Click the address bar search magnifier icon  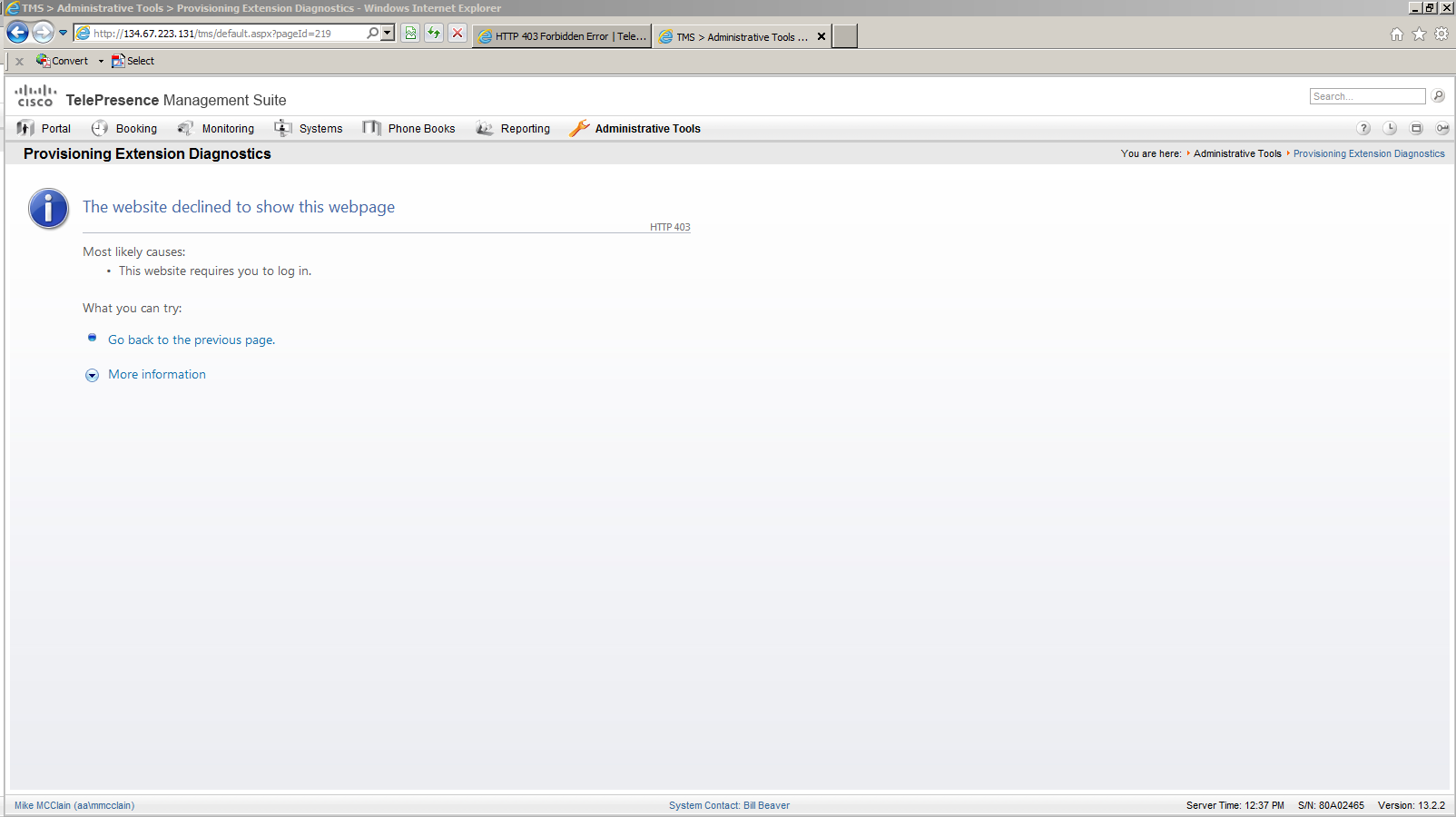pos(372,34)
